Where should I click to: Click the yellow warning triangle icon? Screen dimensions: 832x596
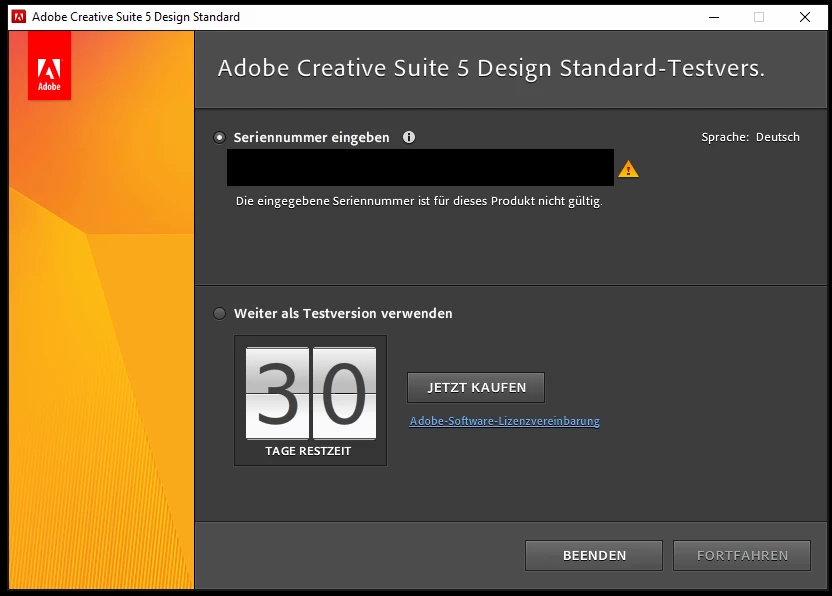click(x=628, y=169)
